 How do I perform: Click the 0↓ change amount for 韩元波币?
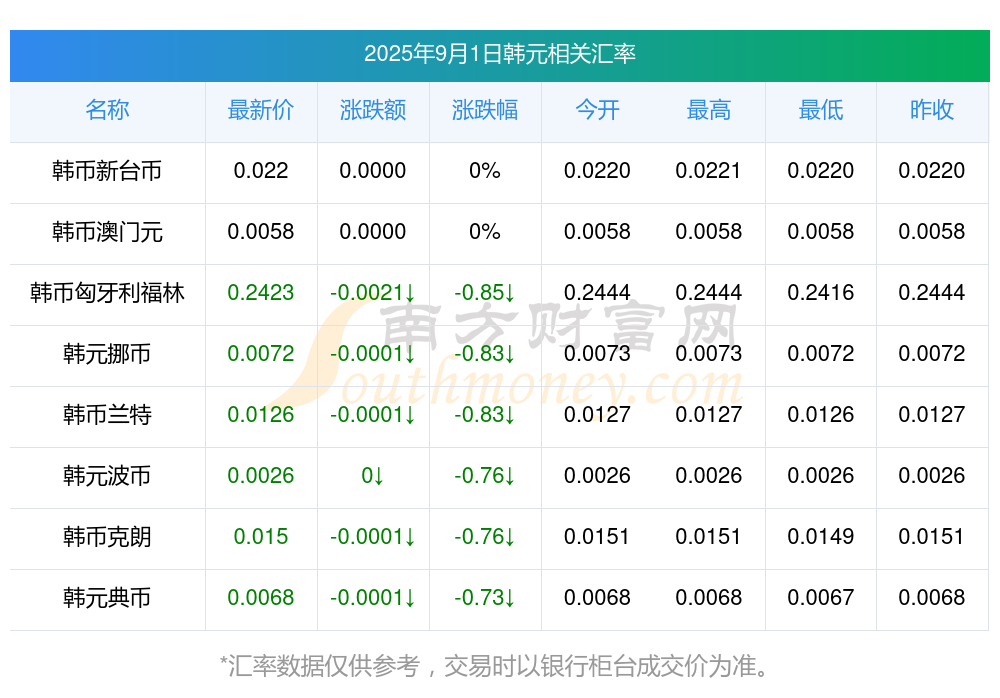[x=372, y=476]
